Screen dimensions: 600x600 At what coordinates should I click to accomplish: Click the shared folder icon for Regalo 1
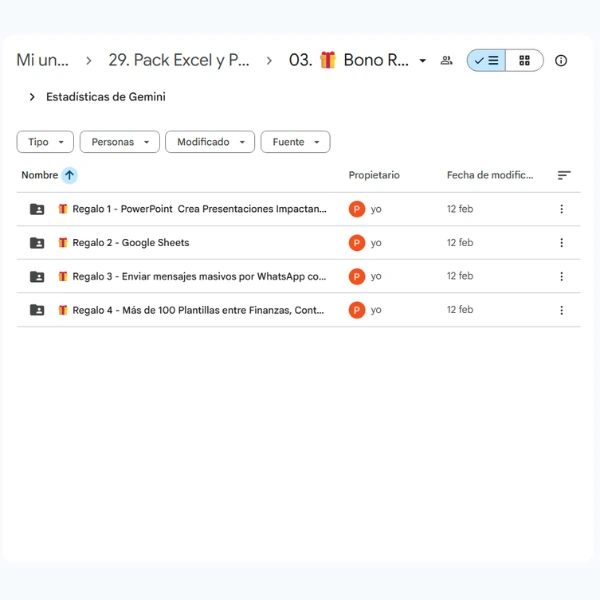(37, 209)
